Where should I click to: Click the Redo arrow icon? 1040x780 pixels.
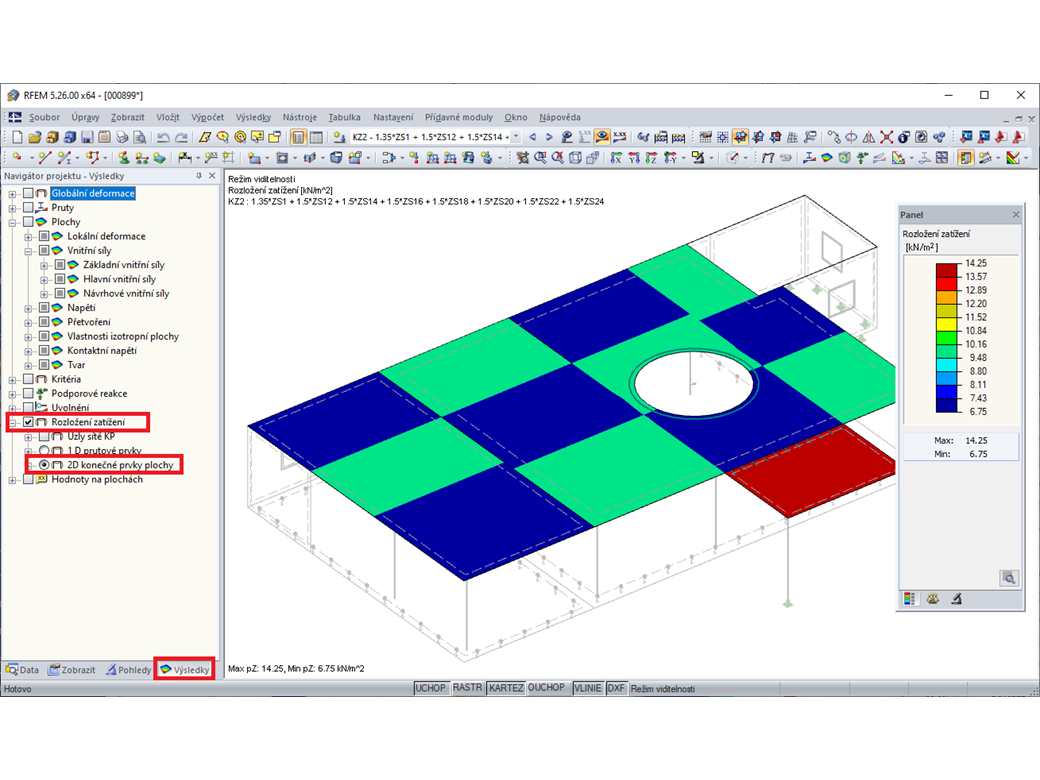coord(180,137)
